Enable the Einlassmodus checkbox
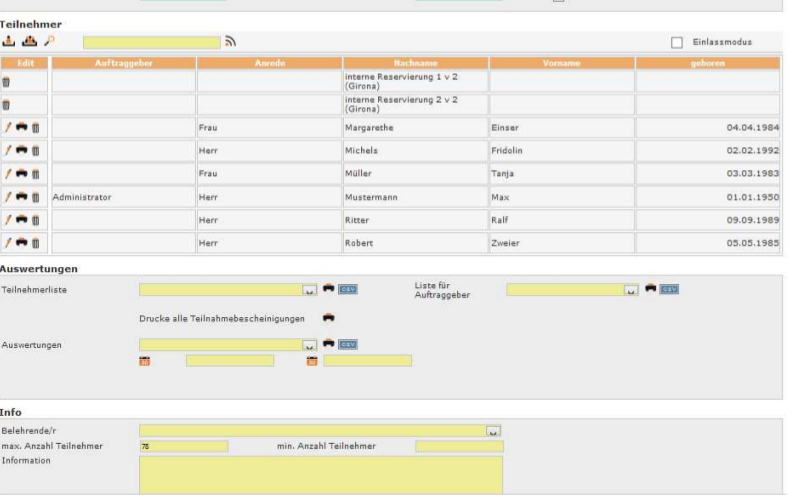Screen dimensions: 788x498 click(677, 43)
